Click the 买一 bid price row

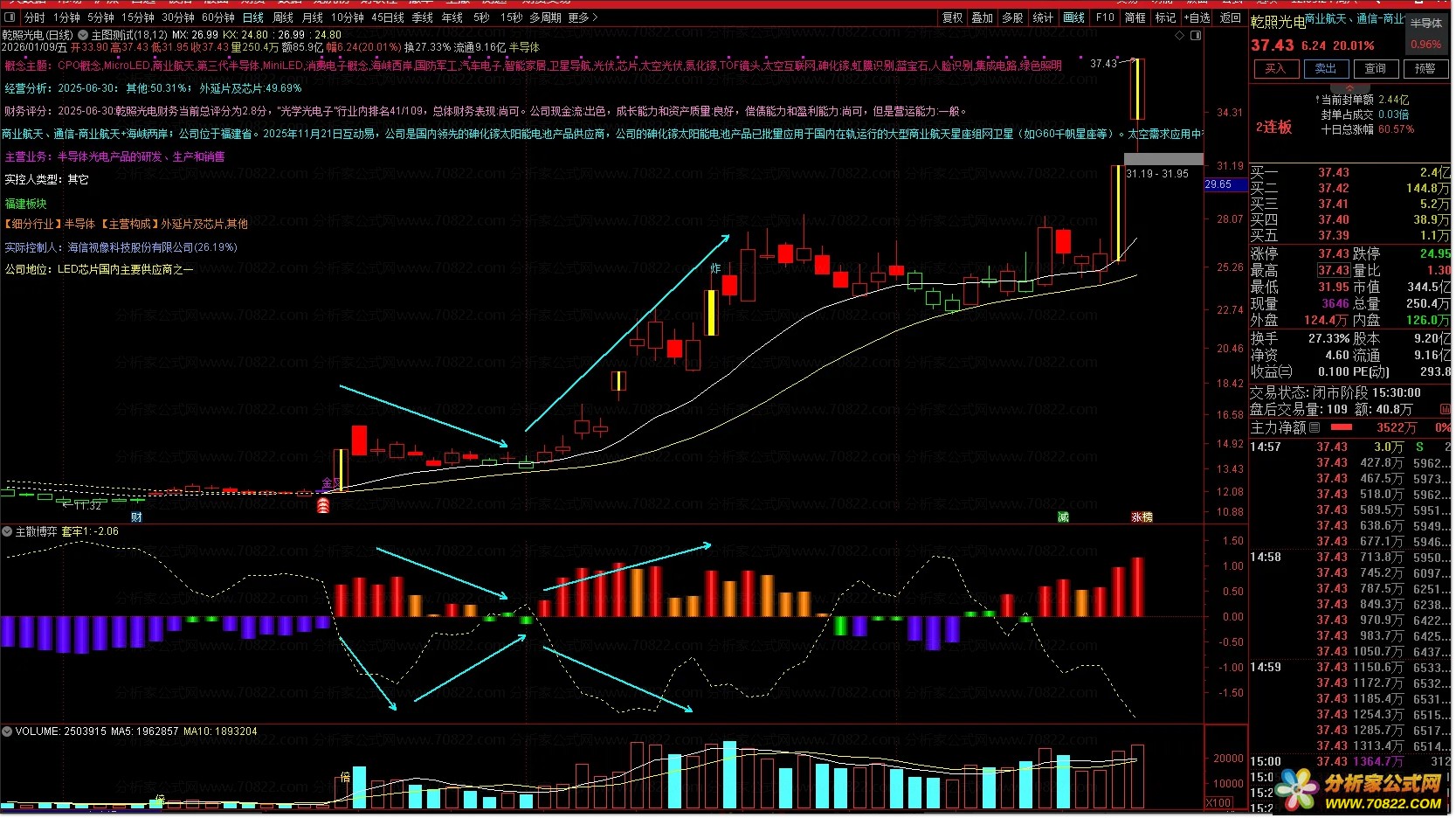pyautogui.click(x=1349, y=172)
